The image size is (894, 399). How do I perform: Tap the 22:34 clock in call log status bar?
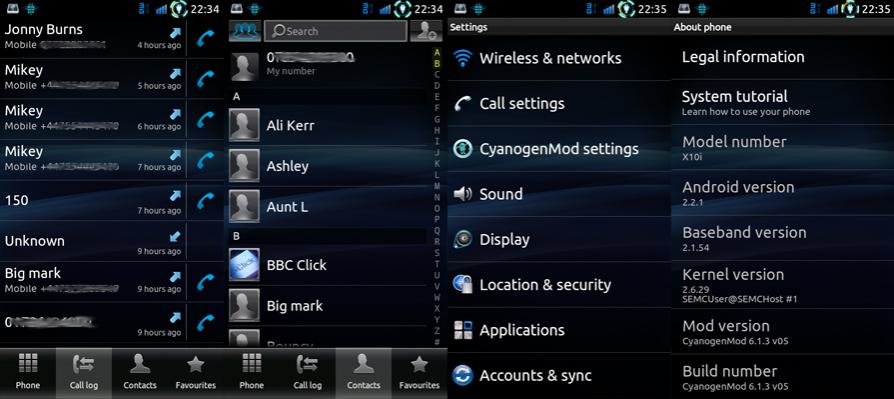pos(205,9)
